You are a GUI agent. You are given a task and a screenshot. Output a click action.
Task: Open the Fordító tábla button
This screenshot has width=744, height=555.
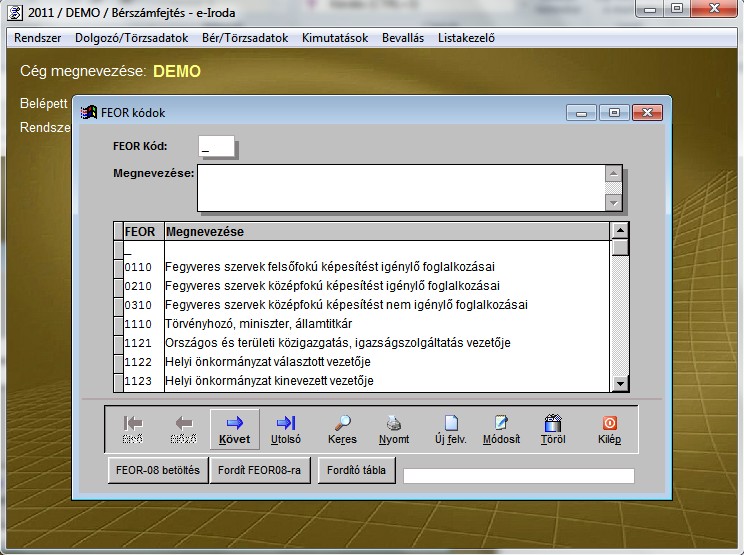357,470
